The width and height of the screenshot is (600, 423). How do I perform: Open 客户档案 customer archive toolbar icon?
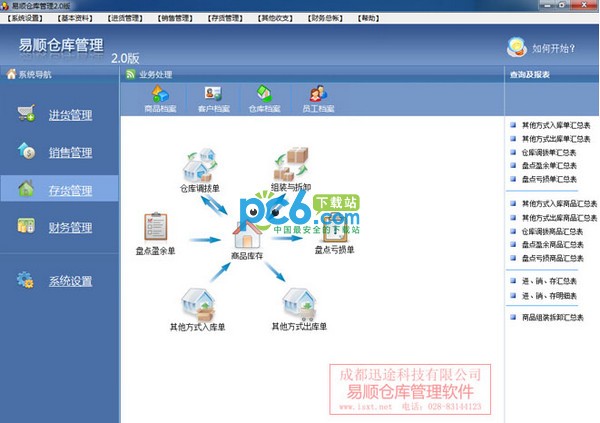point(213,94)
